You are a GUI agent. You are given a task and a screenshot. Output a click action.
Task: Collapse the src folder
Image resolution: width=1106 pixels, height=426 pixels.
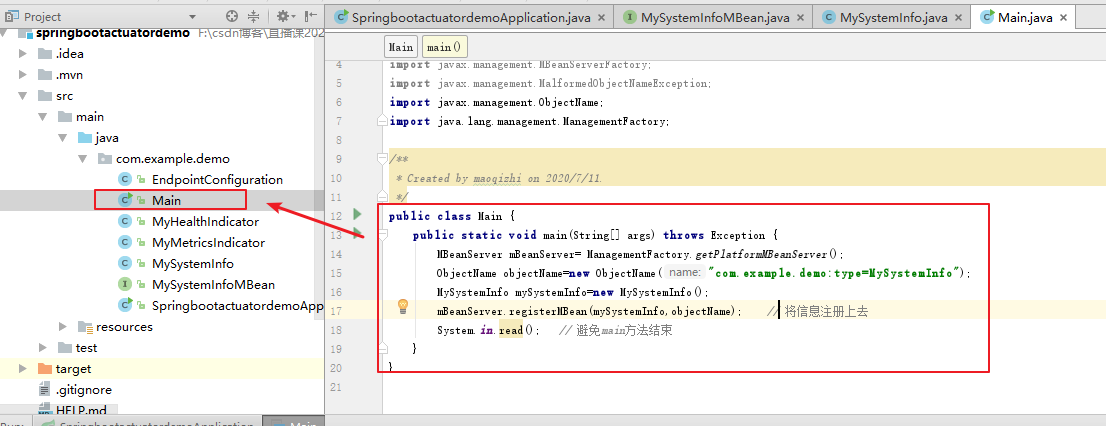(x=23, y=96)
